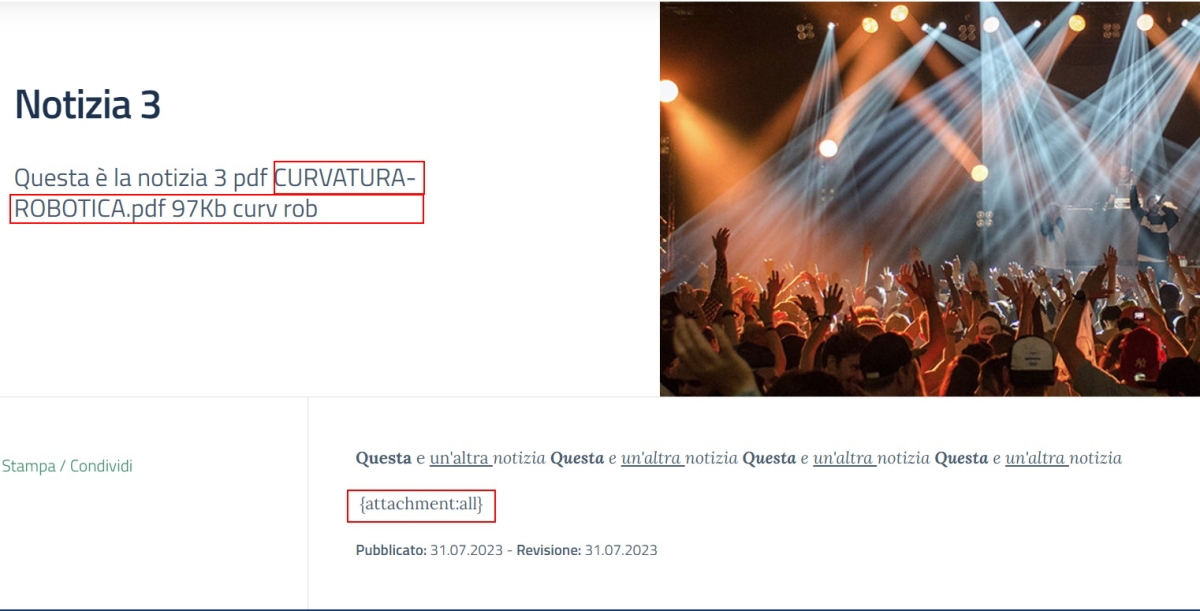Screen dimensions: 1200x611
Task: Click the first underlined un'altra text
Action: coord(460,458)
